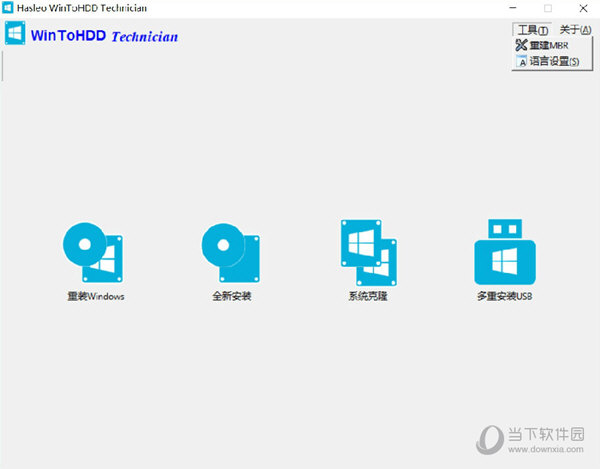Open the 工具(T) menu
The width and height of the screenshot is (600, 469).
pos(532,30)
